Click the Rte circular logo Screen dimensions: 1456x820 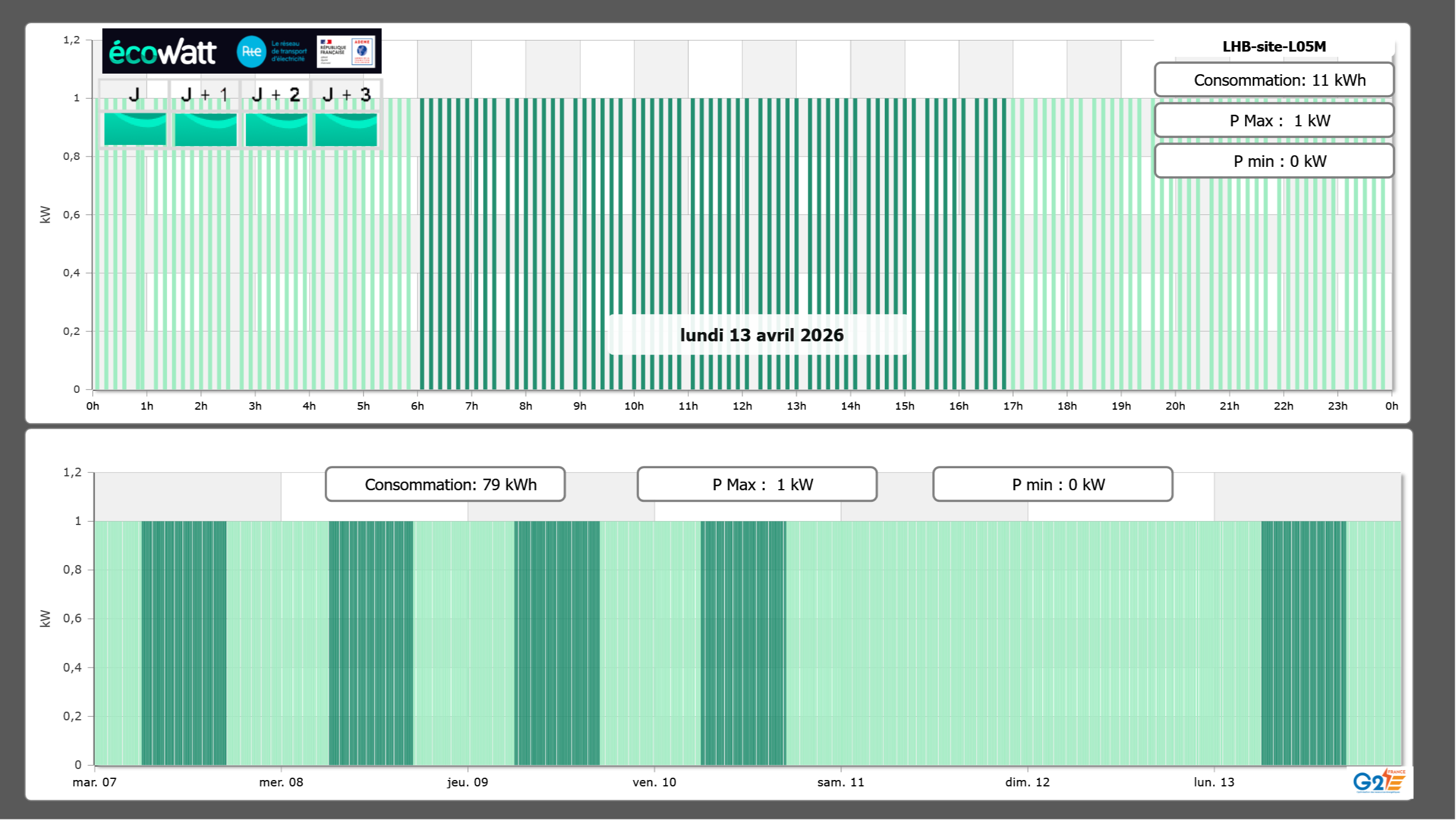tap(251, 52)
